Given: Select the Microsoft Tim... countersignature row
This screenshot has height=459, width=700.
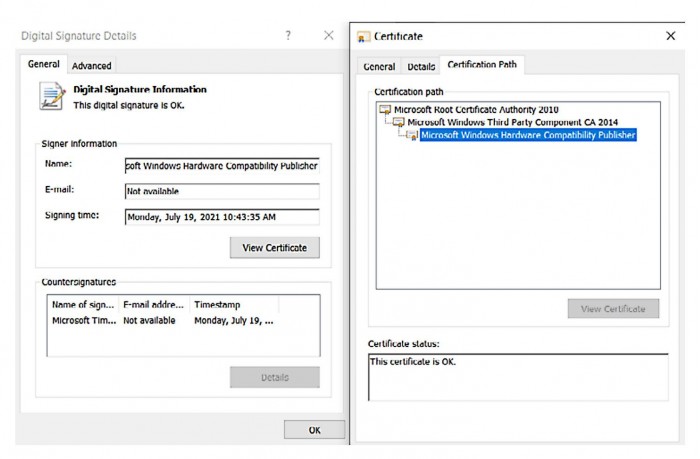Looking at the screenshot, I should click(x=160, y=321).
